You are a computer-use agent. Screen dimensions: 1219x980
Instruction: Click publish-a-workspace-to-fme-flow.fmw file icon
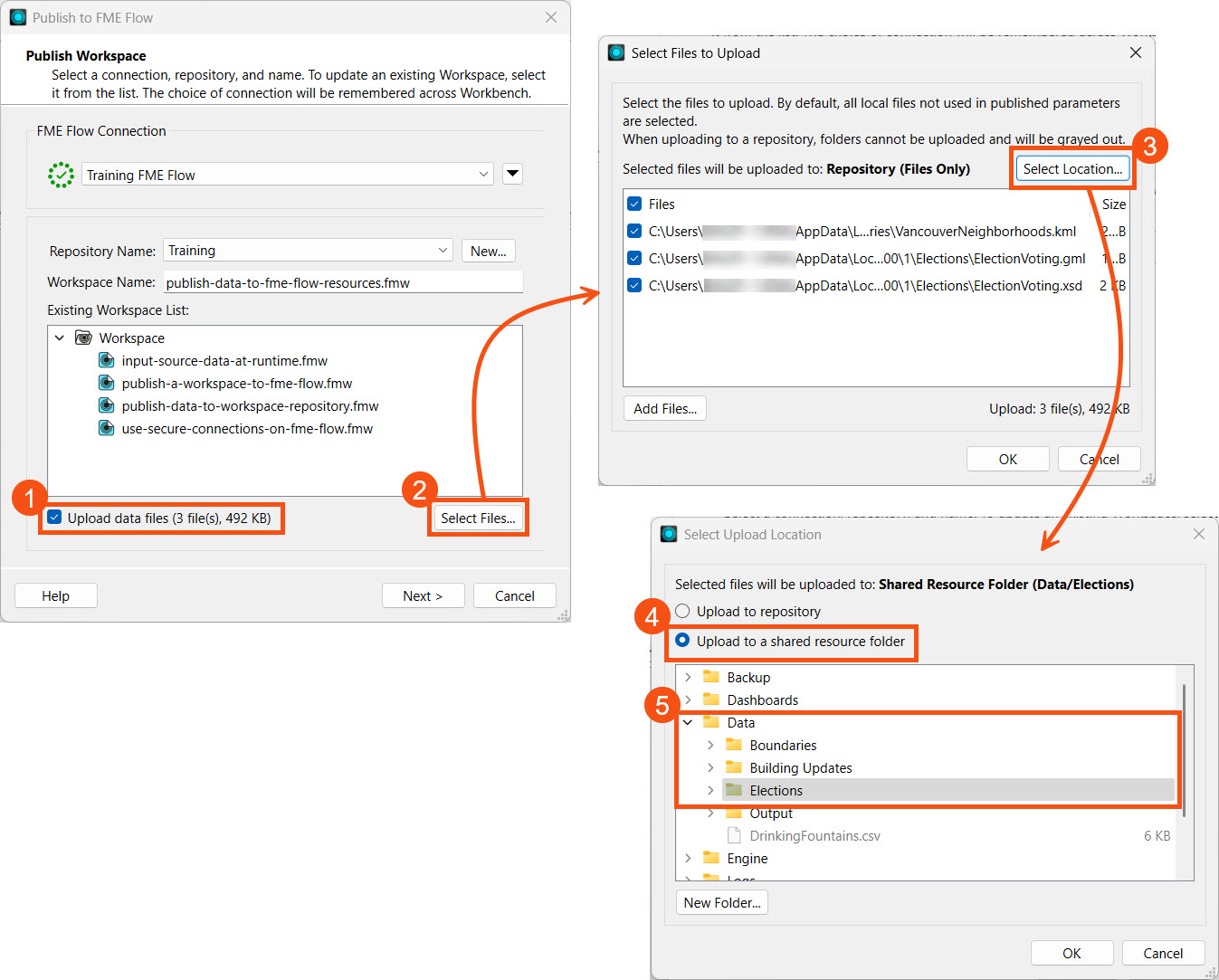coord(106,383)
